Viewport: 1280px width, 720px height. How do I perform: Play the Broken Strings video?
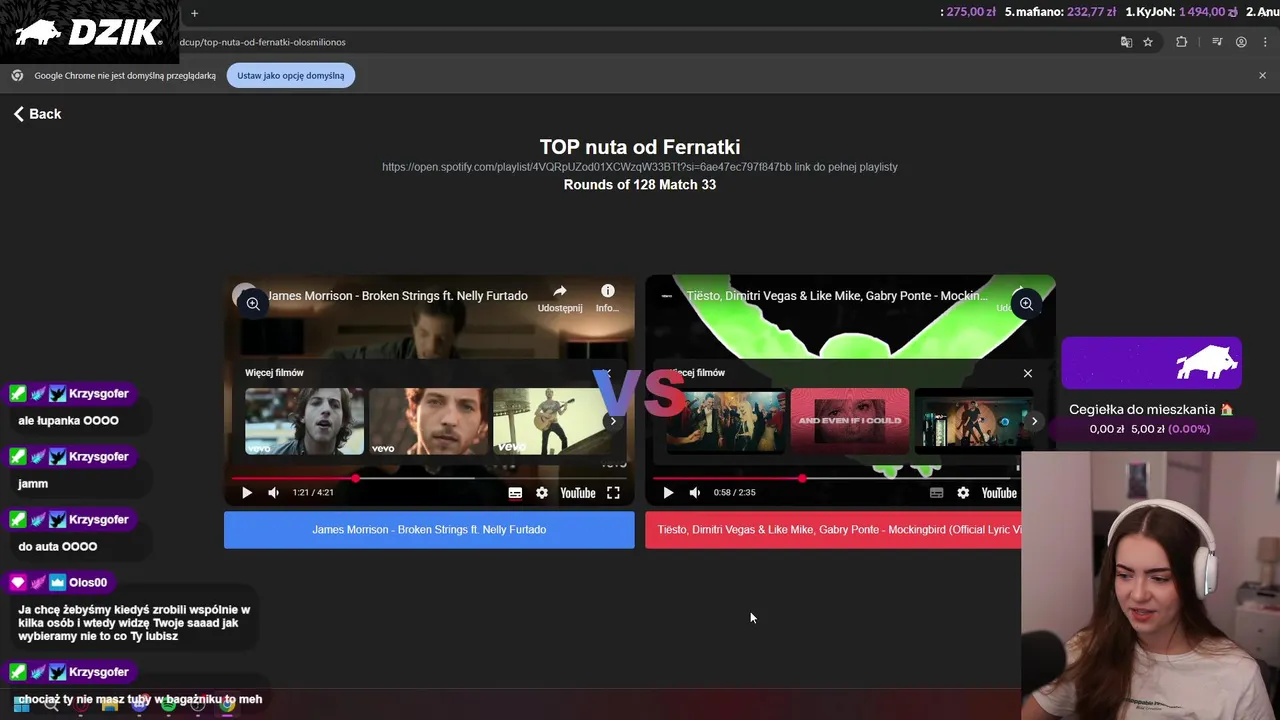[x=247, y=493]
